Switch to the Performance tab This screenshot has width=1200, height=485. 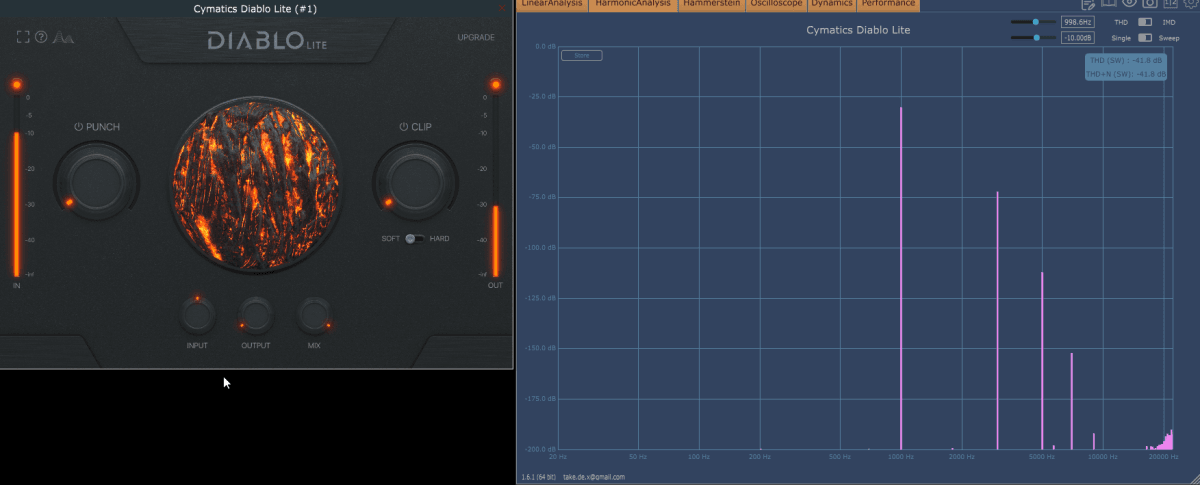click(x=888, y=4)
